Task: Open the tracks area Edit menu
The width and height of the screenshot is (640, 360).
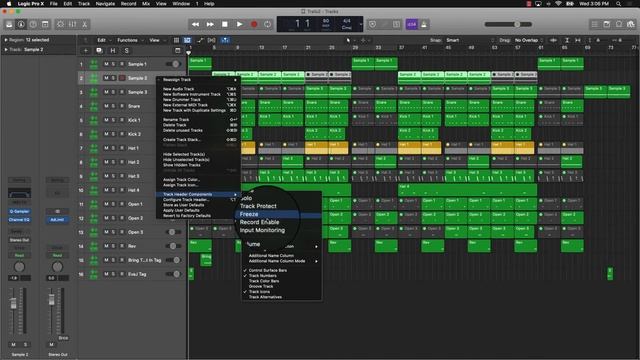Action: tap(103, 40)
